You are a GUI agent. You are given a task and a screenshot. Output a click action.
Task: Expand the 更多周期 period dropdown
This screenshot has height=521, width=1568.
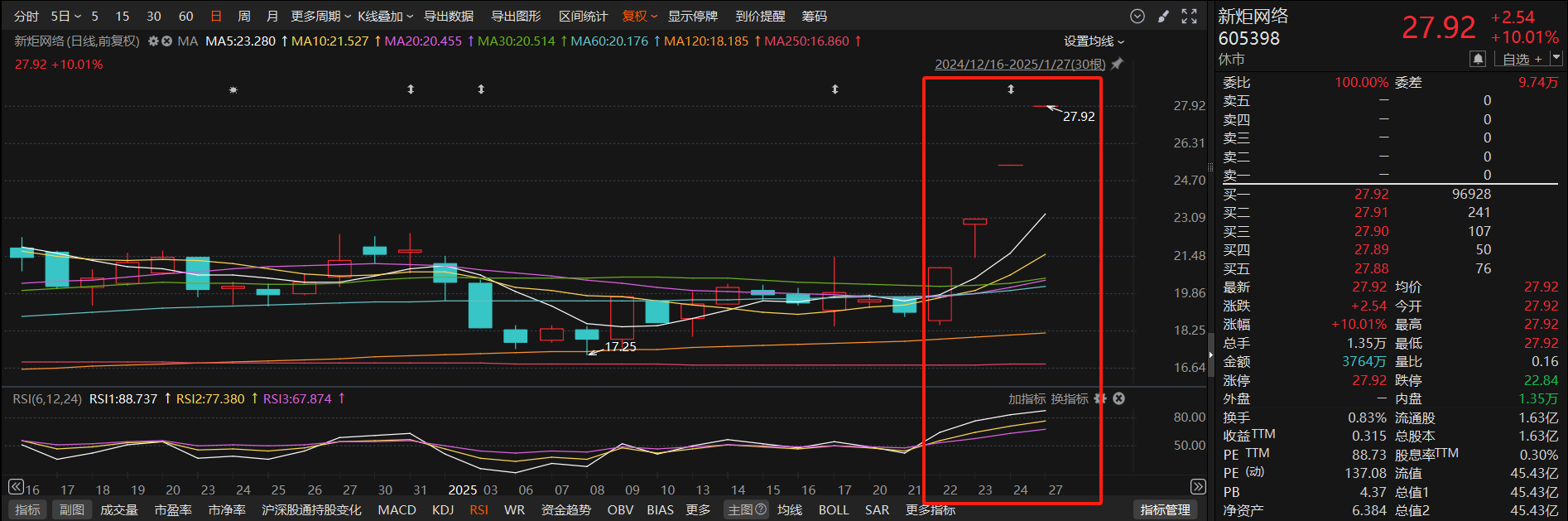320,17
